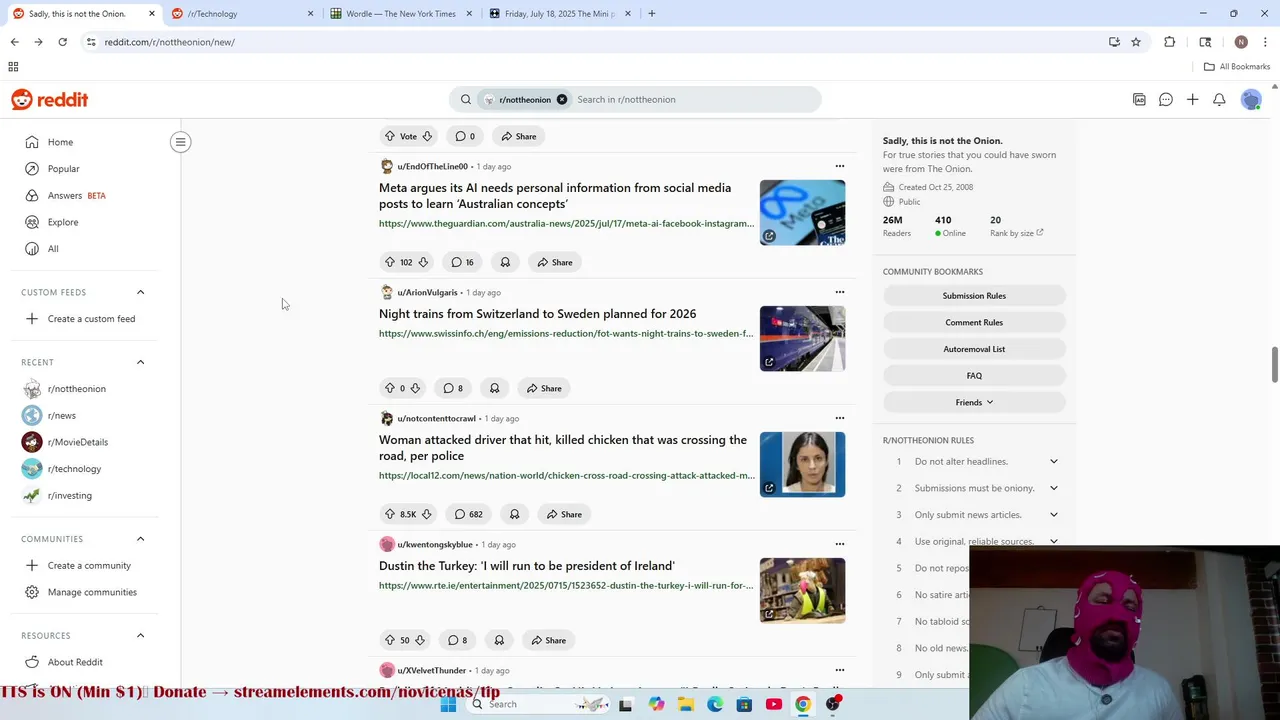Switch to the Friday Mini puzzle tab
1280x720 pixels.
coord(559,14)
